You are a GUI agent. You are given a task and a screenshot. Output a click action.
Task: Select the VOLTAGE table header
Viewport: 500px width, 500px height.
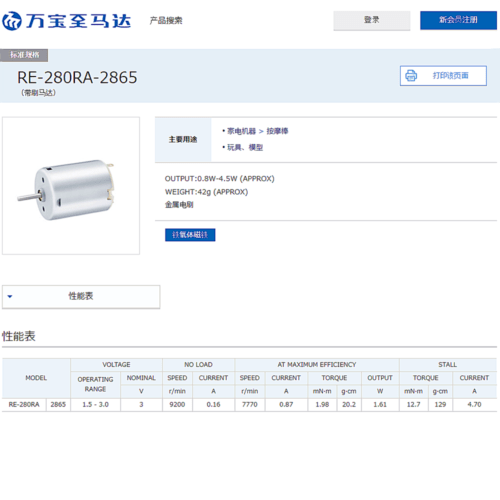coord(116,365)
